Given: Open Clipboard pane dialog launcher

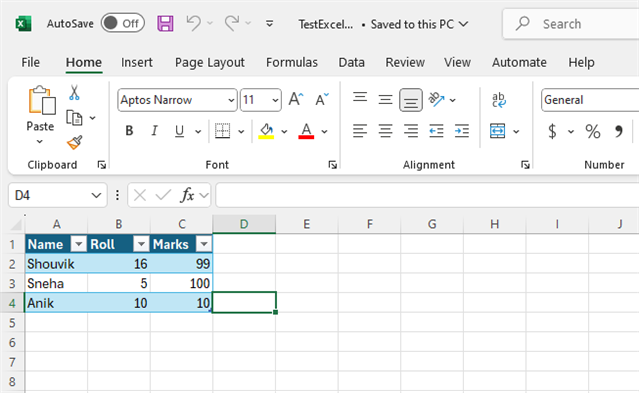Looking at the screenshot, I should click(101, 165).
